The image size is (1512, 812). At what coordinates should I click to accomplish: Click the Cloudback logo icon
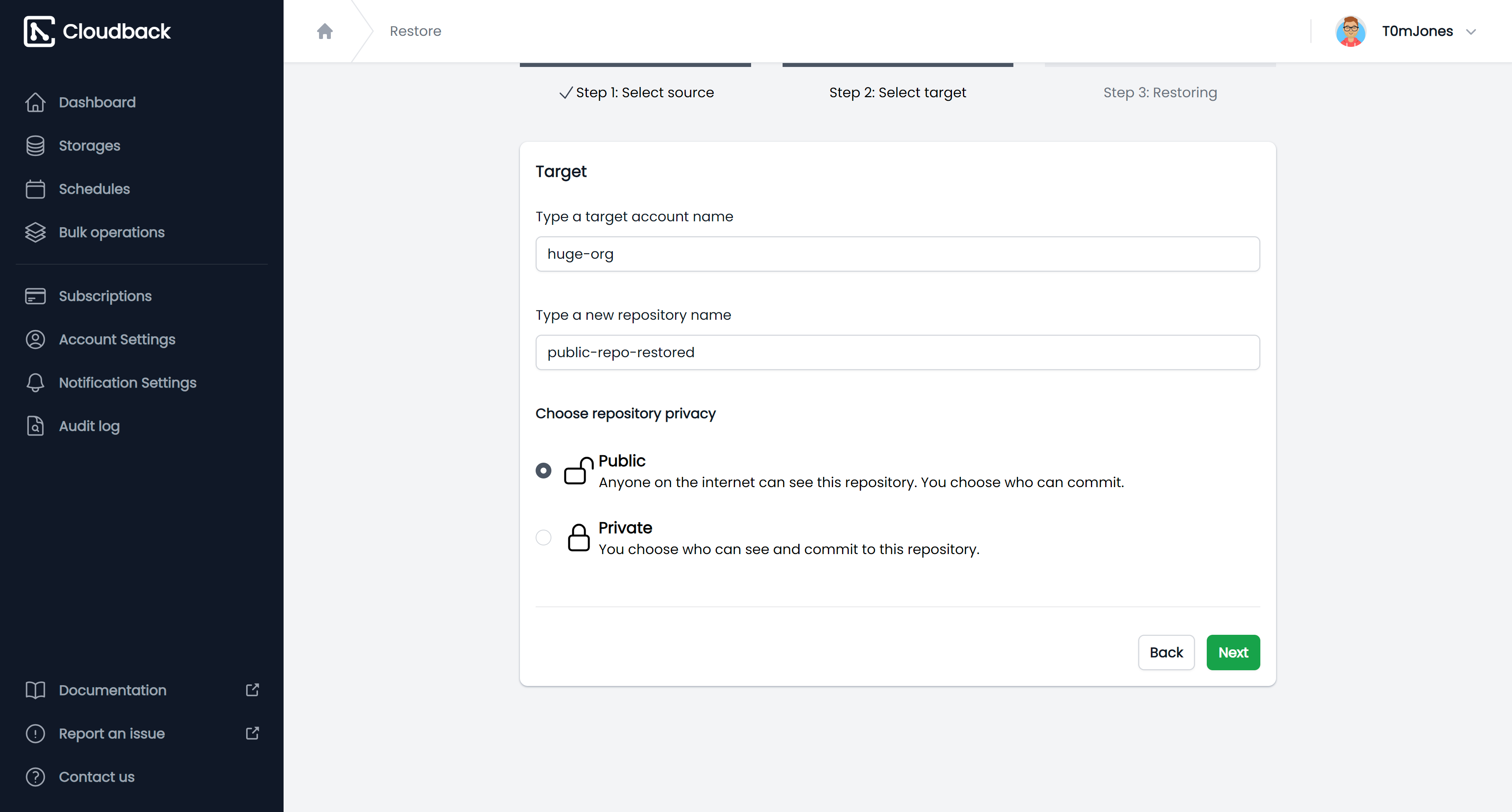click(x=39, y=31)
